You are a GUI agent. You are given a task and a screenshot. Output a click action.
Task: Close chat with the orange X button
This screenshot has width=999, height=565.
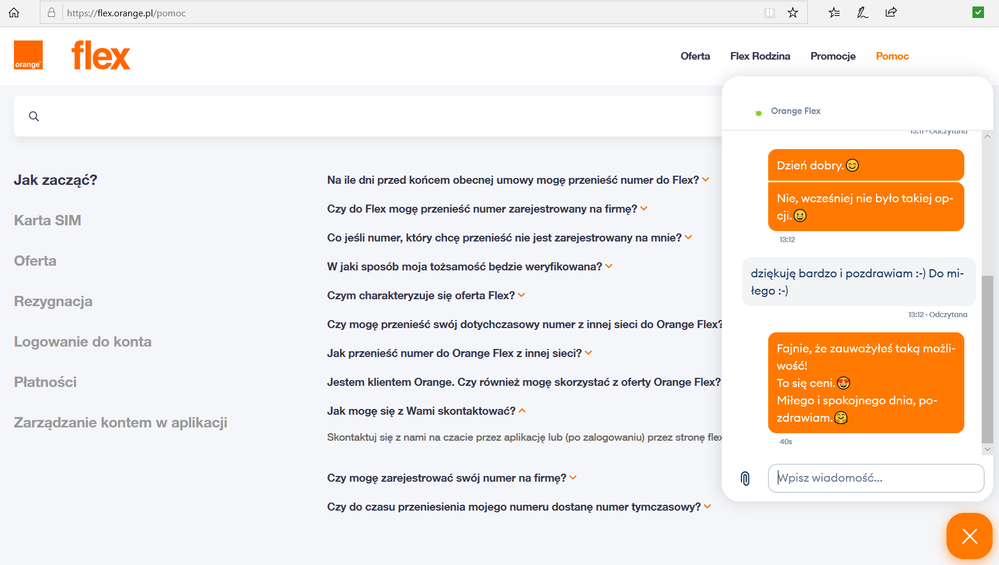pyautogui.click(x=968, y=537)
